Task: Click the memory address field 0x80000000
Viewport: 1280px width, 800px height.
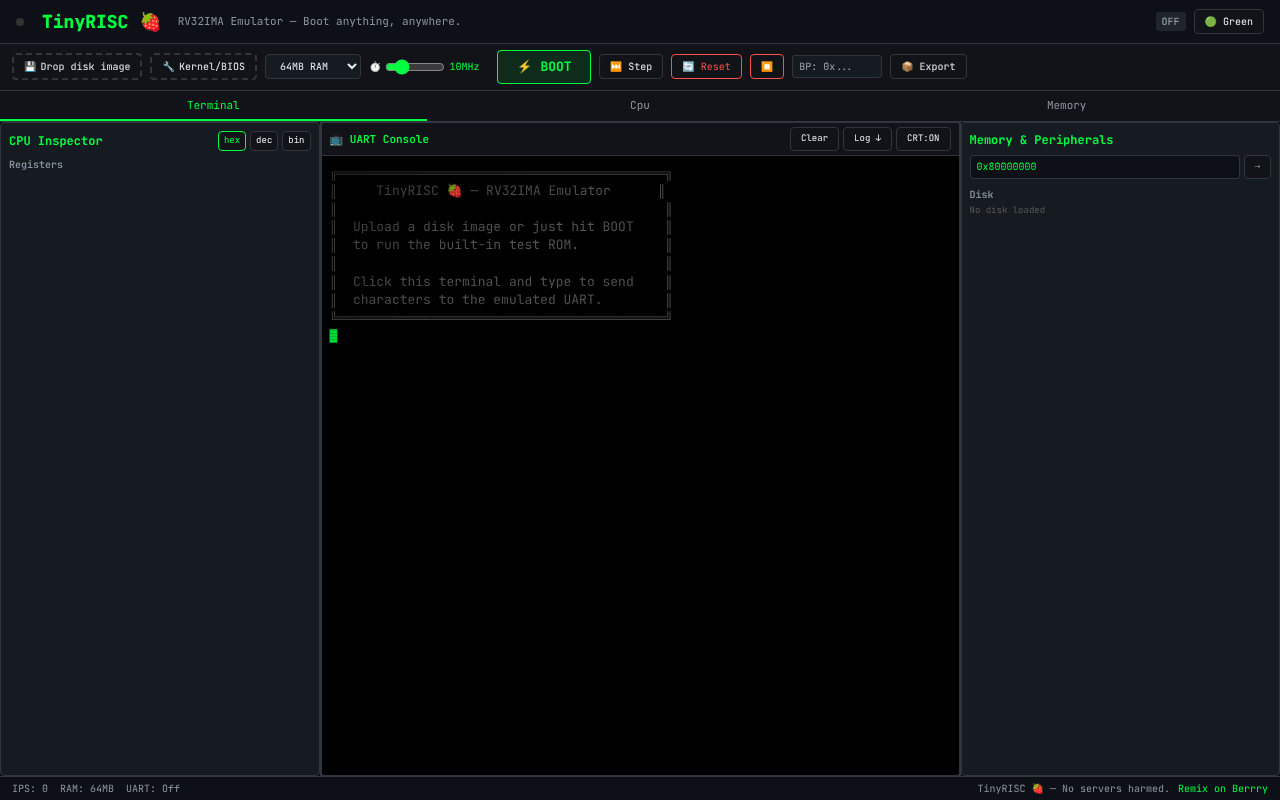Action: [1105, 167]
